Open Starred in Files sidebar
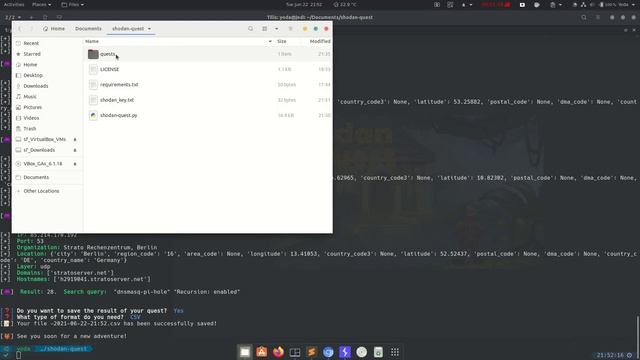The height and width of the screenshot is (360, 640). [47, 54]
